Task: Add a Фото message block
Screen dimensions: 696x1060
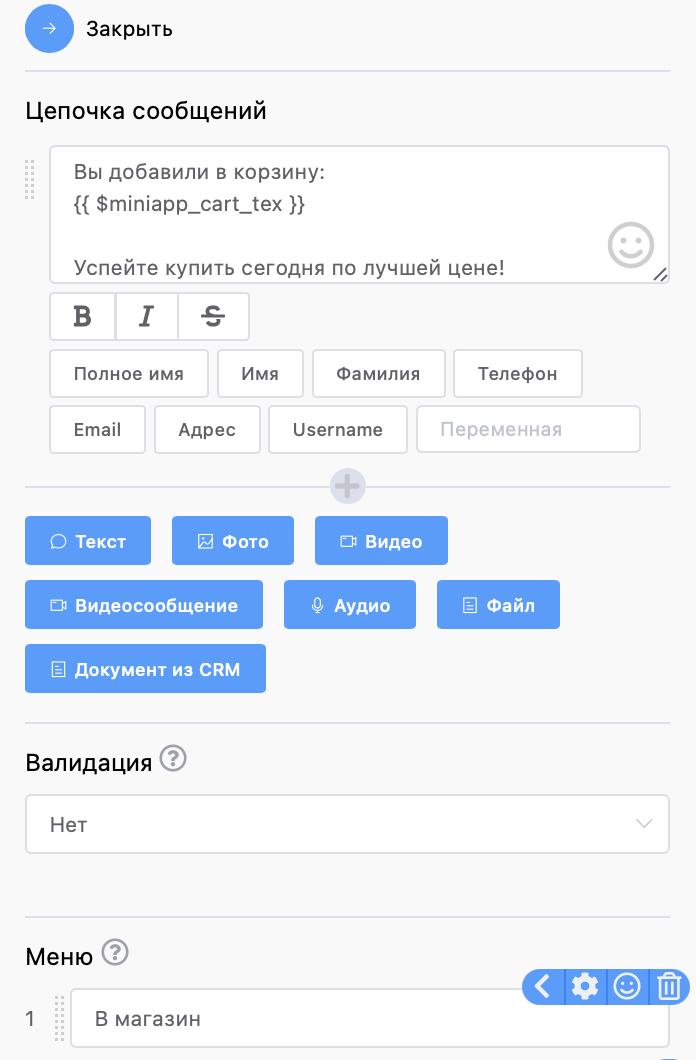Action: pos(233,542)
